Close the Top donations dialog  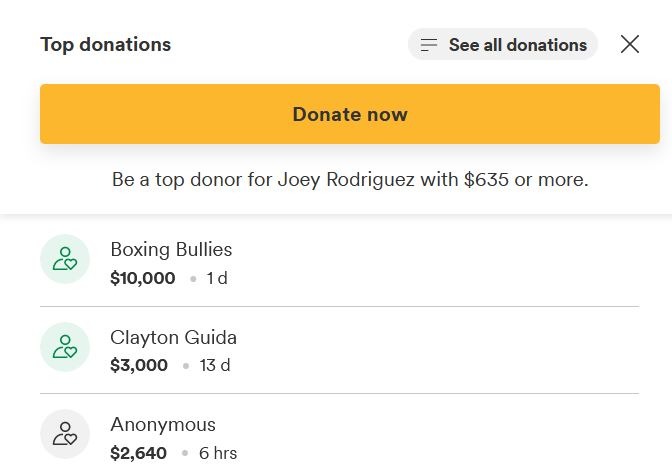(630, 44)
